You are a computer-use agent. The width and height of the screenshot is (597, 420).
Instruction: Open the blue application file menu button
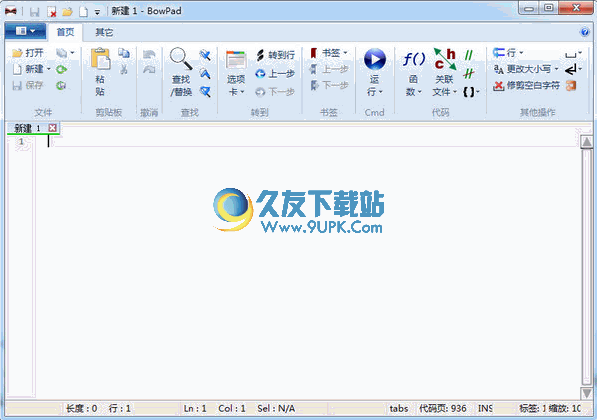pyautogui.click(x=26, y=31)
